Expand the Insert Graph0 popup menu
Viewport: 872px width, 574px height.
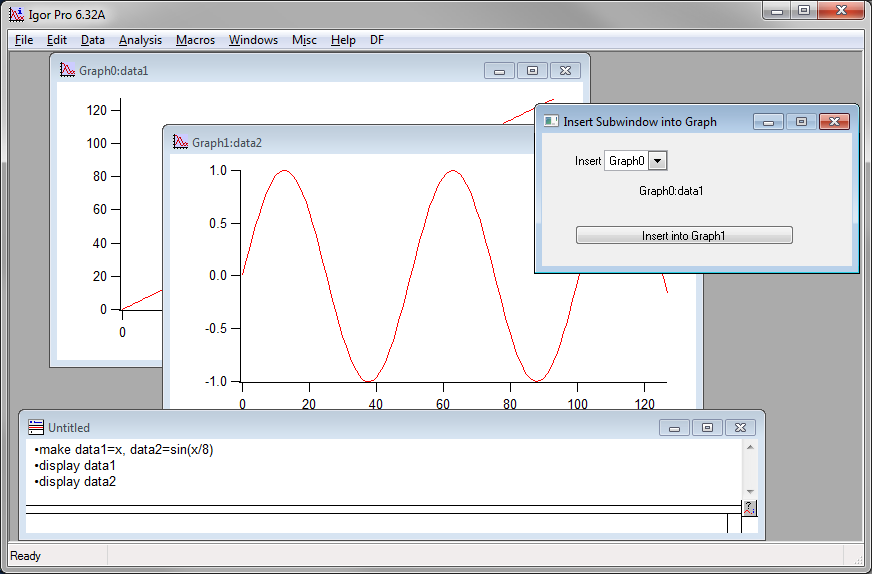(x=657, y=161)
